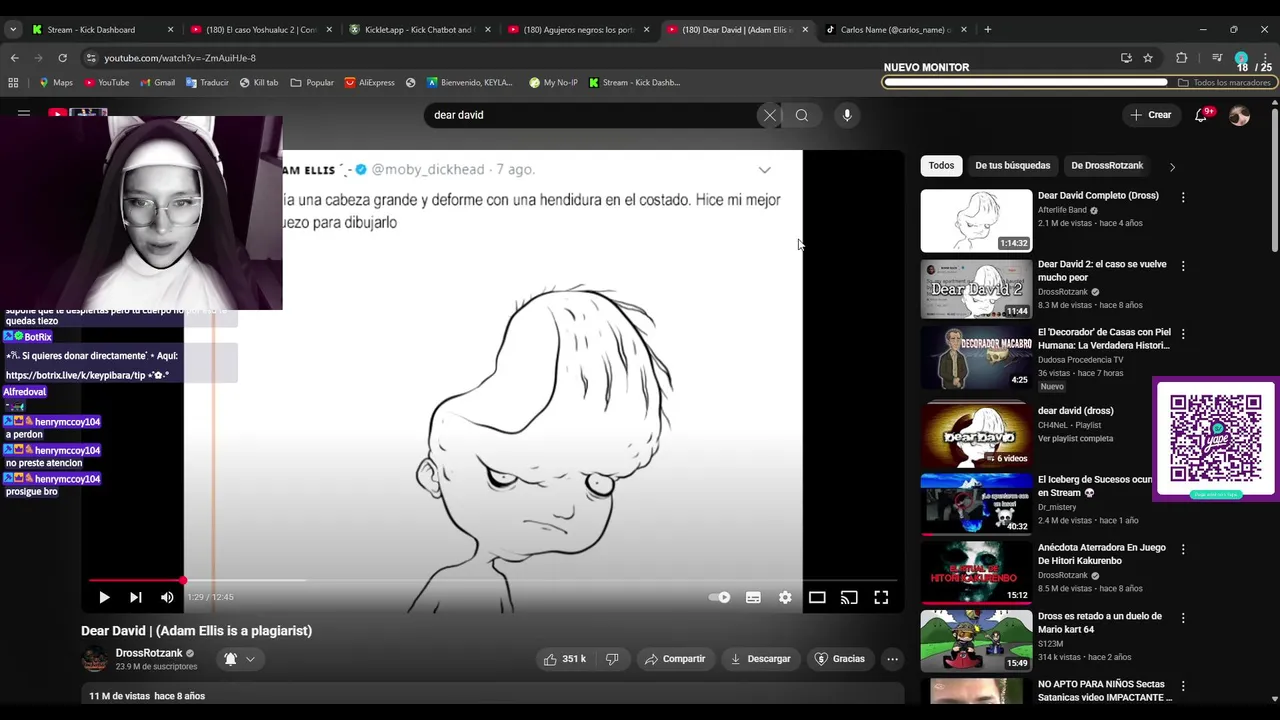Open a new browser tab
Viewport: 1280px width, 720px height.
pyautogui.click(x=987, y=29)
